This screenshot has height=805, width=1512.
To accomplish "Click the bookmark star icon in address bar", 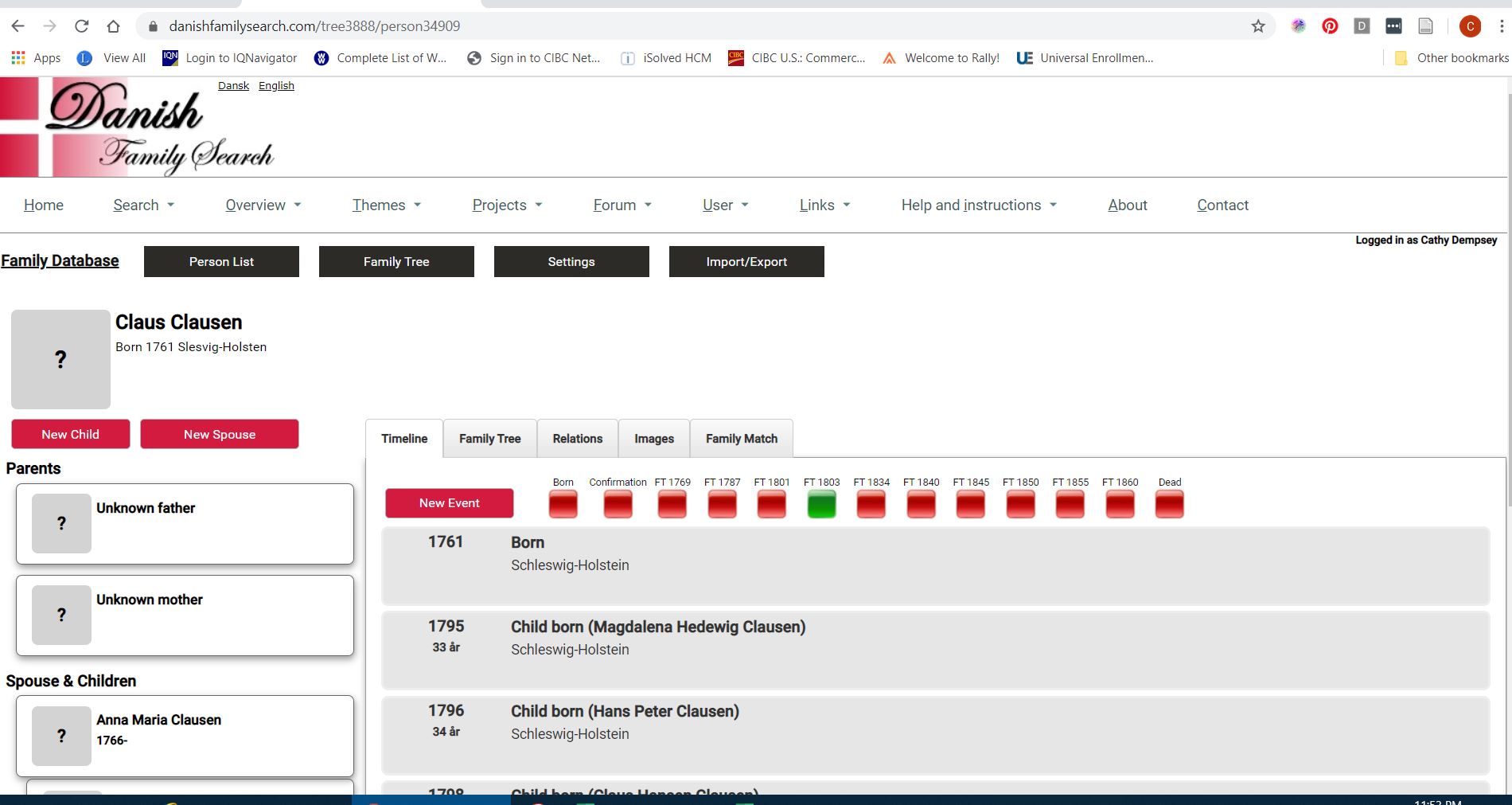I will (x=1257, y=26).
